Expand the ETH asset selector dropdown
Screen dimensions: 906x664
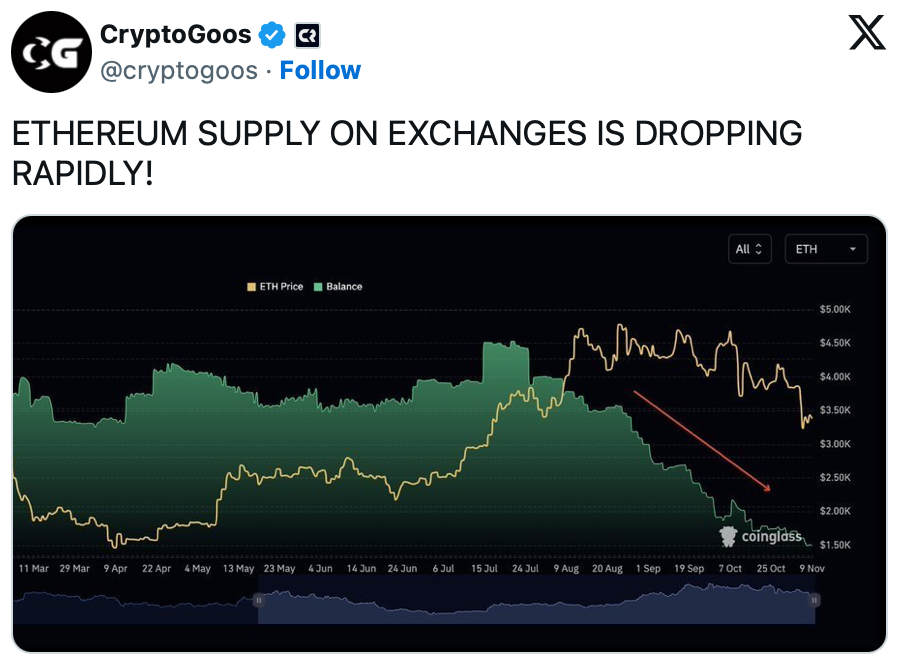click(826, 249)
